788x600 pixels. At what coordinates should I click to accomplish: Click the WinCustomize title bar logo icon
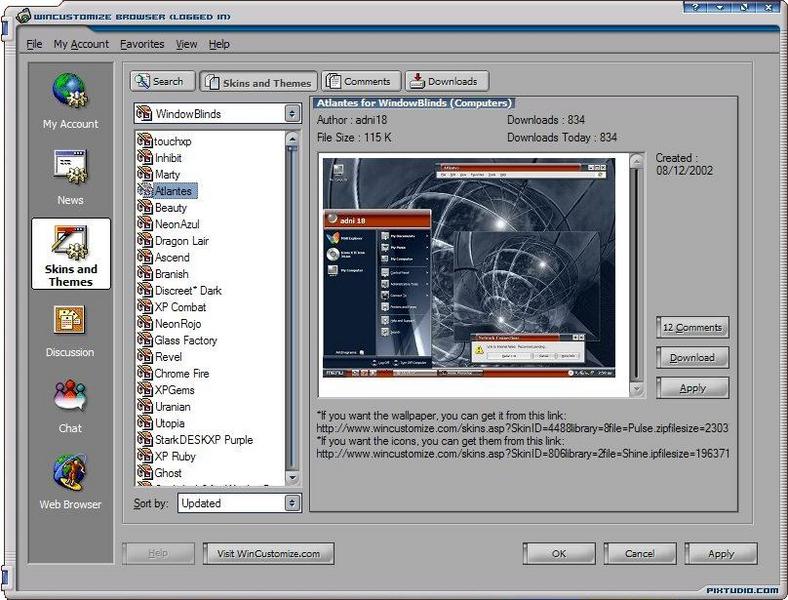[24, 16]
